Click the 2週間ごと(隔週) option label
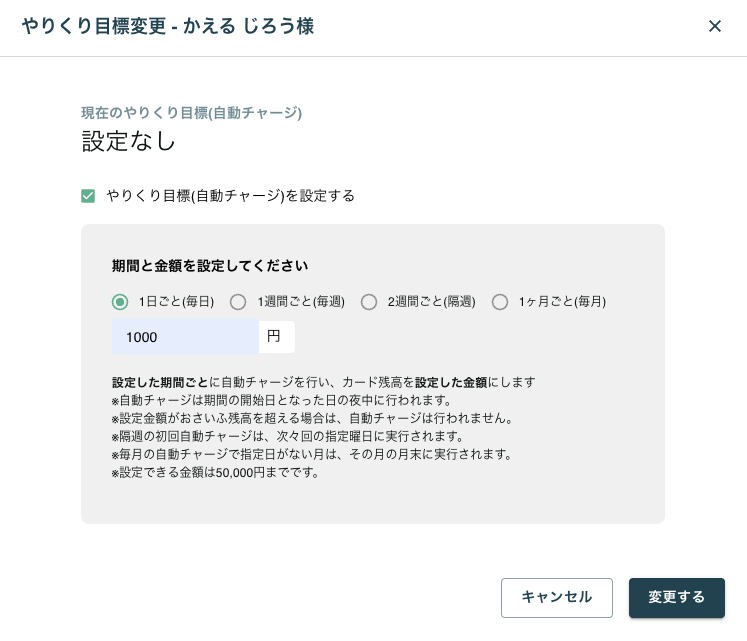The height and width of the screenshot is (641, 747). tap(431, 302)
